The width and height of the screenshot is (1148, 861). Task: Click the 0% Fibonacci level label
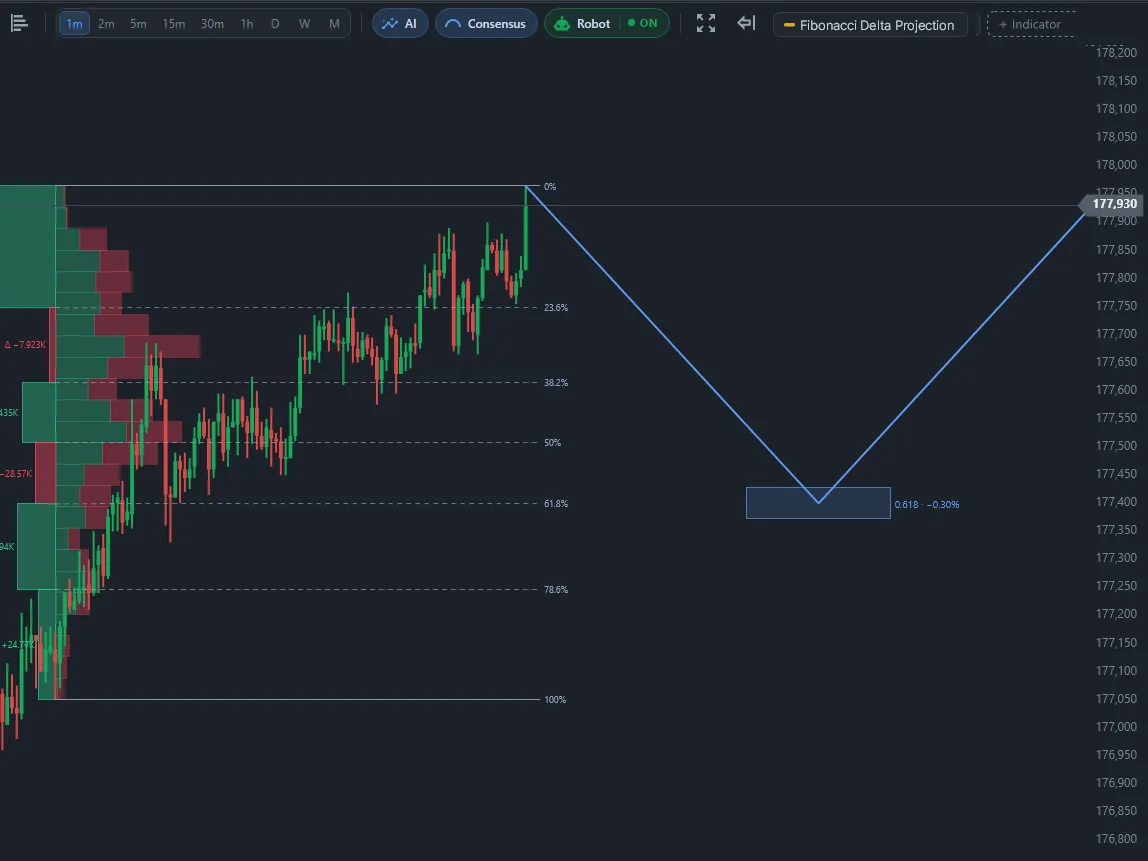point(550,187)
